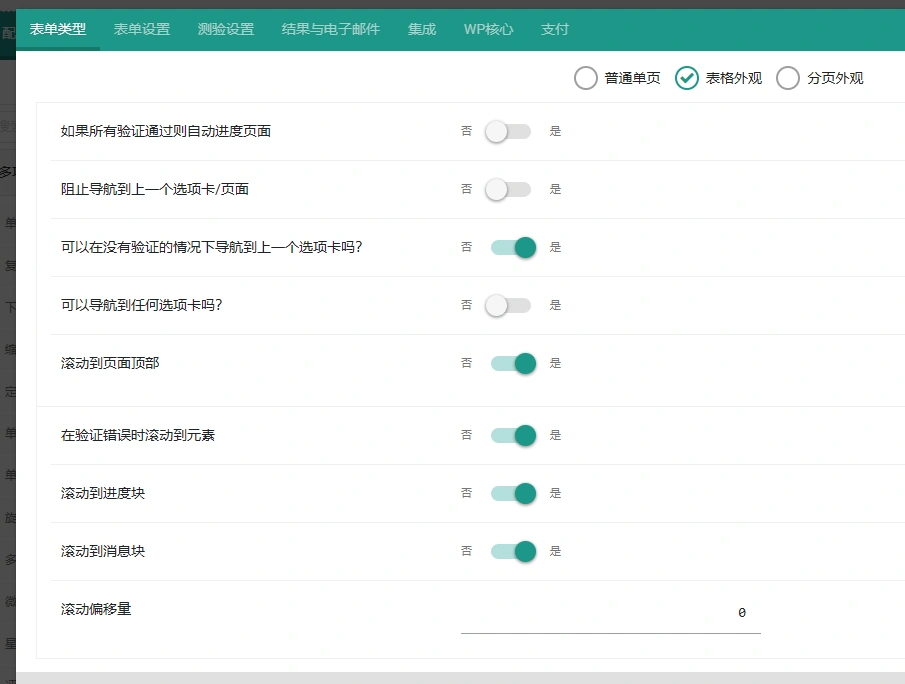Disable the 滚动到消息块 switch
This screenshot has height=684, width=905.
tap(512, 551)
